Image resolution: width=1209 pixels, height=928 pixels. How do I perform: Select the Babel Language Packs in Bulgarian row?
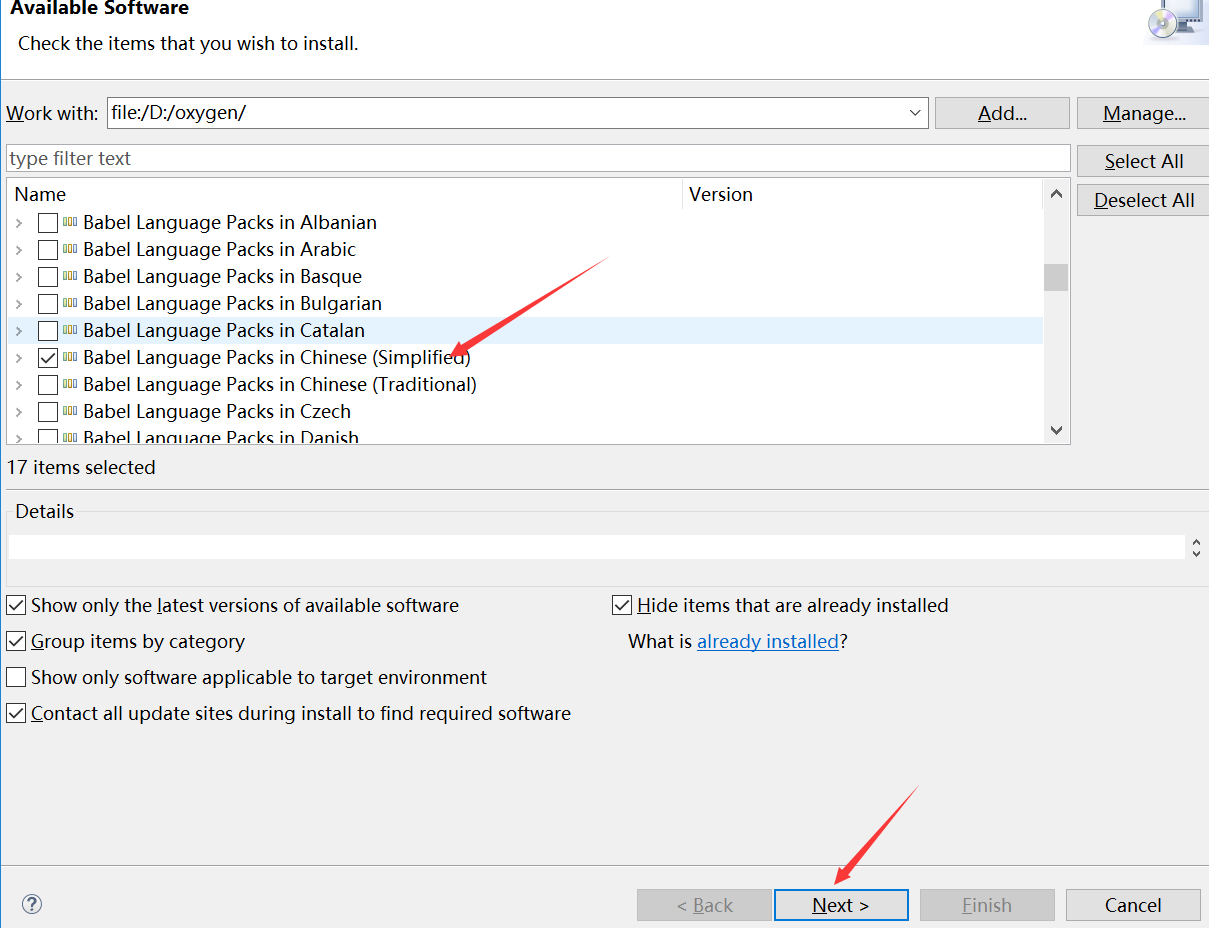point(525,303)
